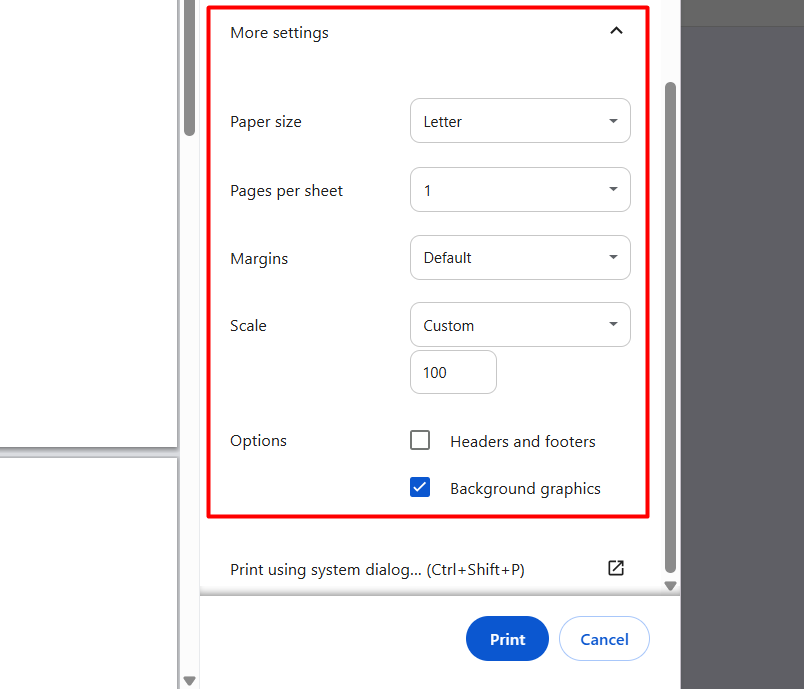Click the Margins label
Screen dimensions: 804x689
259,259
